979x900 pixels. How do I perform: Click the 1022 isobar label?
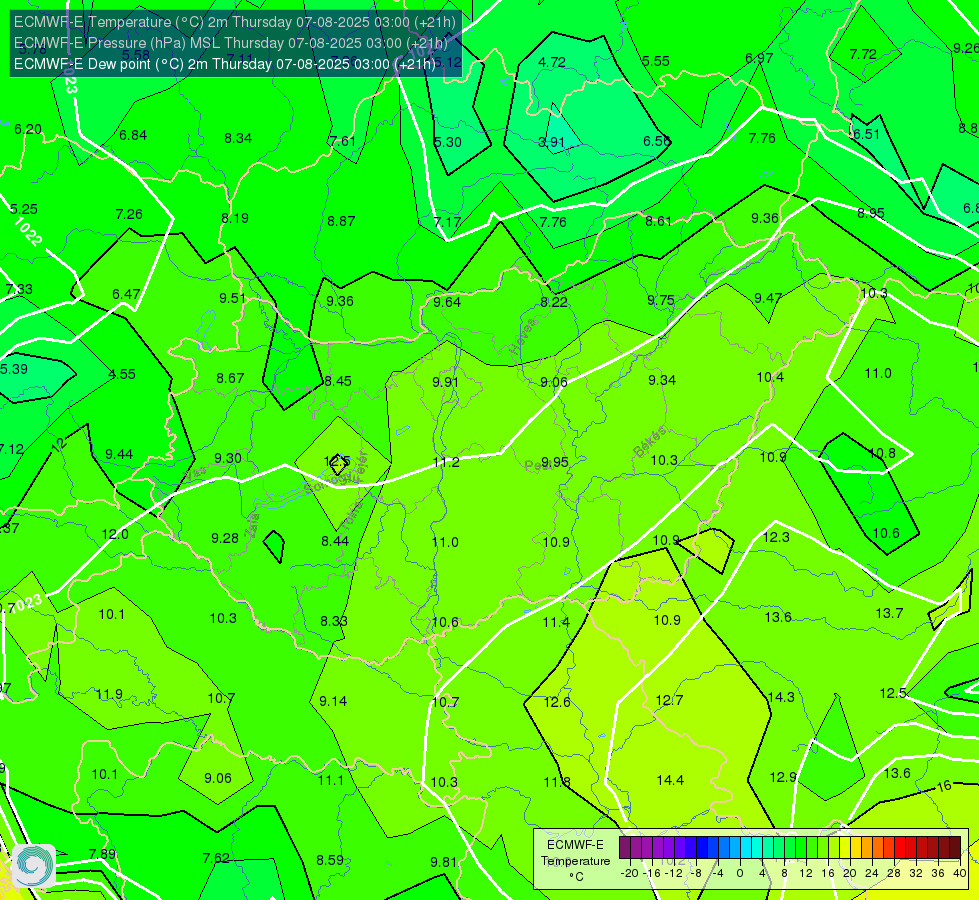28,232
